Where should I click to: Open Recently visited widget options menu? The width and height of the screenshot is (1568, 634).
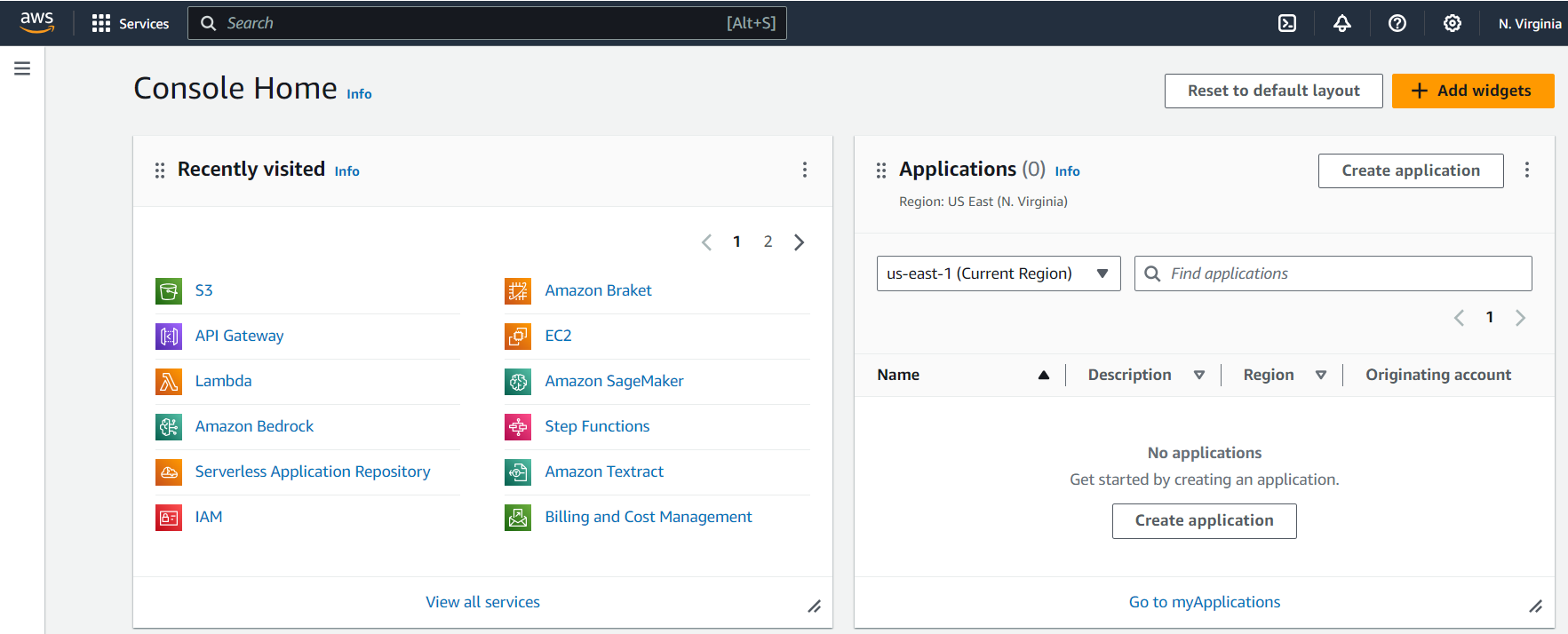804,170
